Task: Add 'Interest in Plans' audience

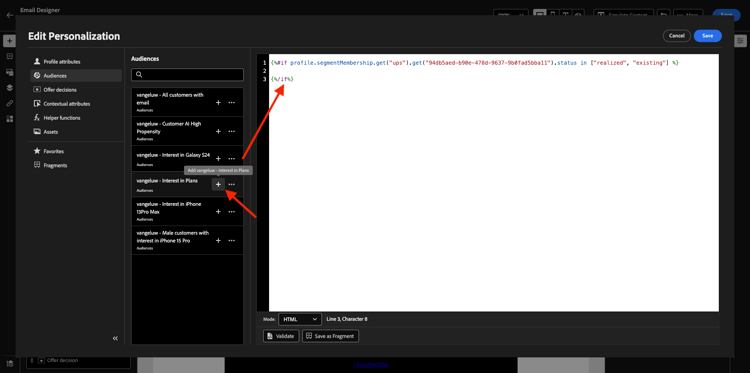Action: (x=218, y=184)
